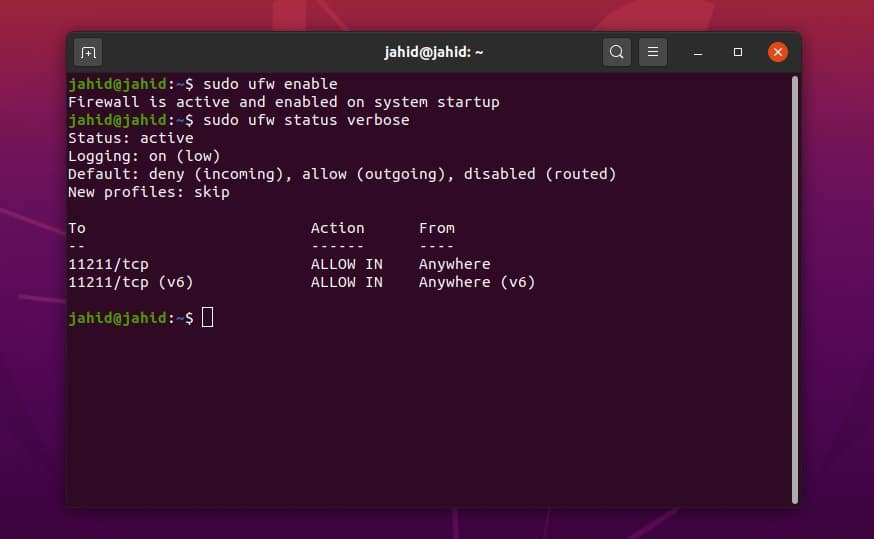The width and height of the screenshot is (874, 539).
Task: Click 'Anywhere' in the first rule row
Action: (x=454, y=264)
